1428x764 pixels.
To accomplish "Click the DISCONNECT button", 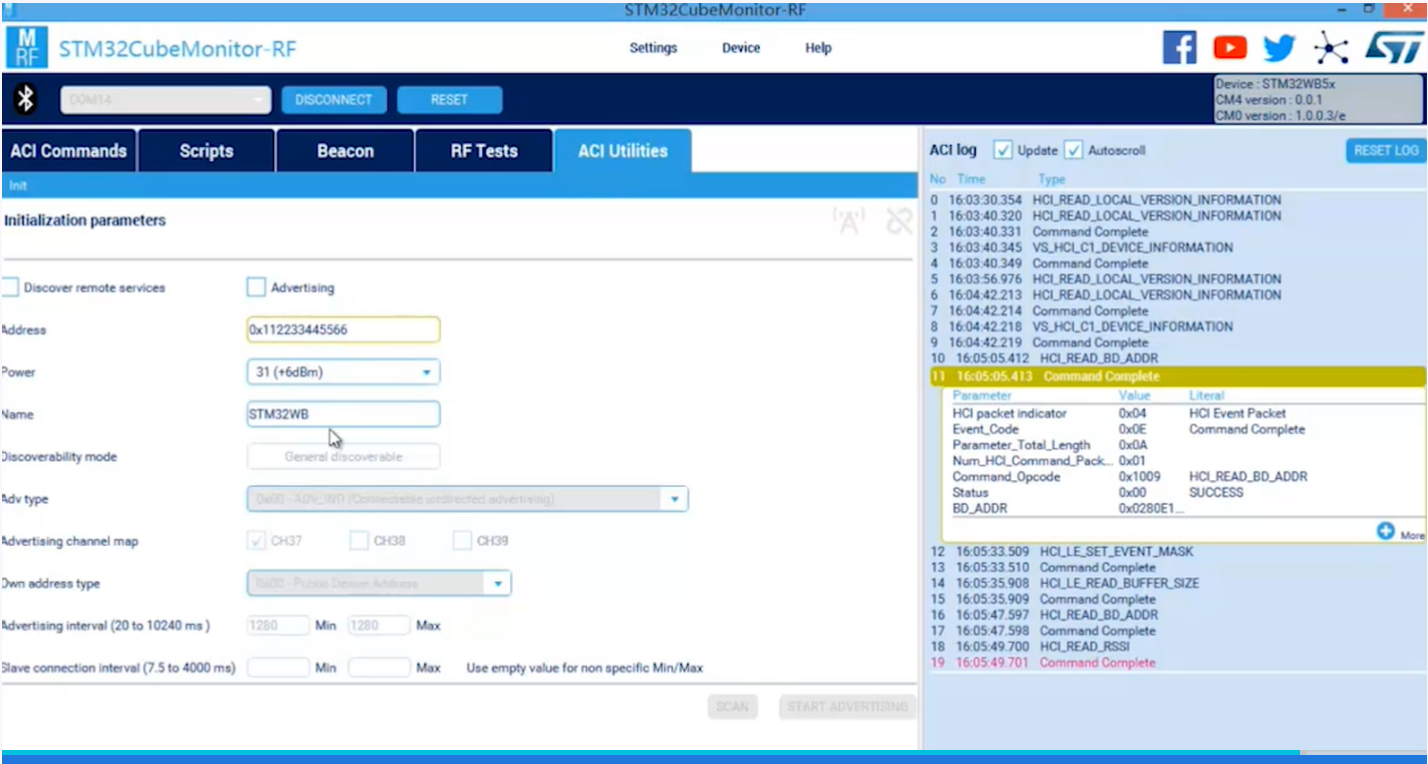I will 334,100.
